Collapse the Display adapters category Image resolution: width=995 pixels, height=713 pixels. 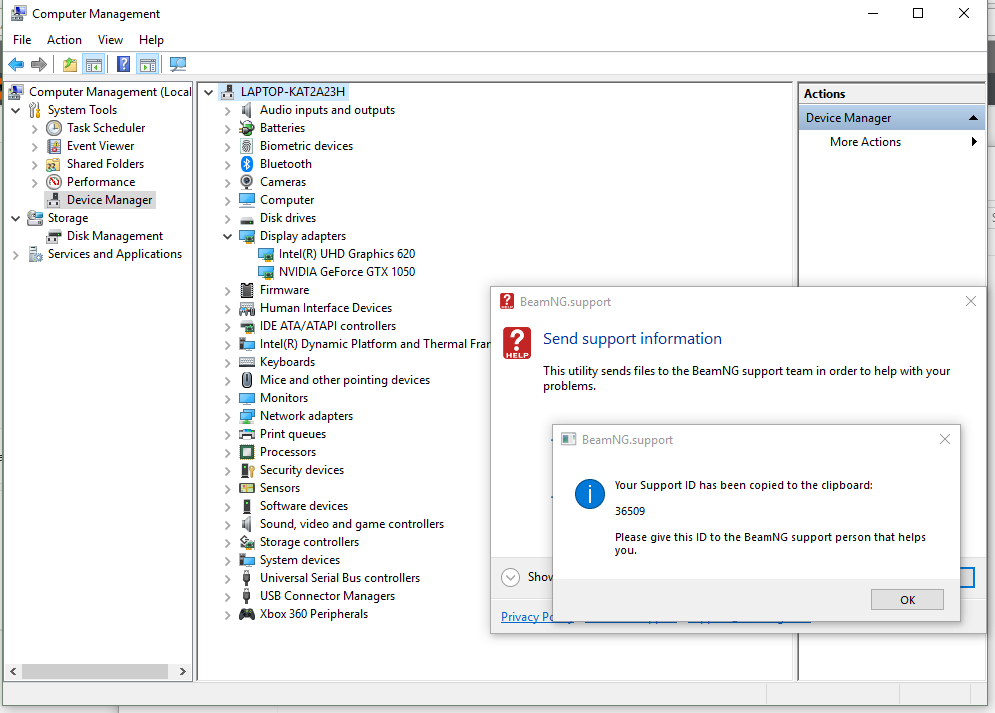[227, 236]
